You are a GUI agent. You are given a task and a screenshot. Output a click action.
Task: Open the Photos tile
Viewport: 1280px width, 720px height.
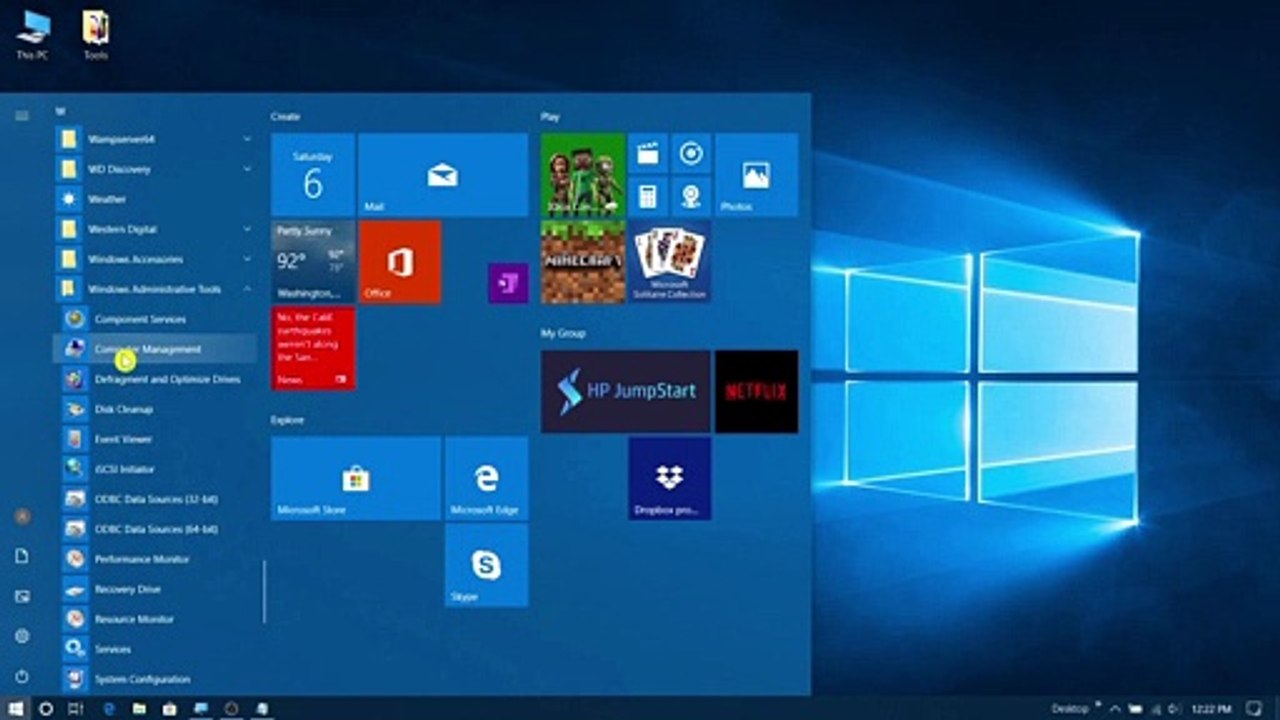coord(757,175)
